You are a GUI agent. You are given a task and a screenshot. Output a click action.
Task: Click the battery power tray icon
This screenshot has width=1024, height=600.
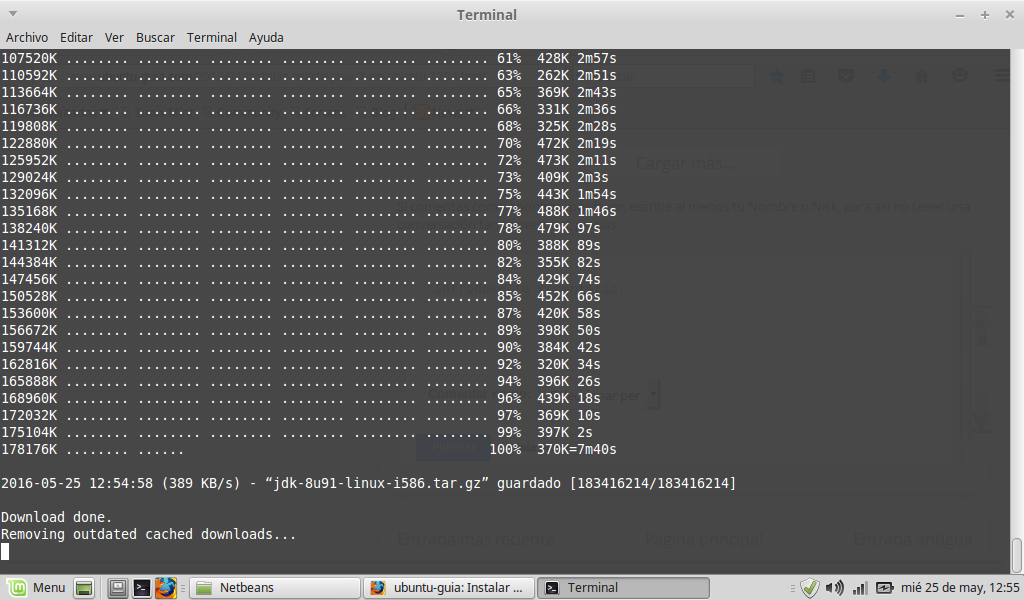click(x=884, y=587)
